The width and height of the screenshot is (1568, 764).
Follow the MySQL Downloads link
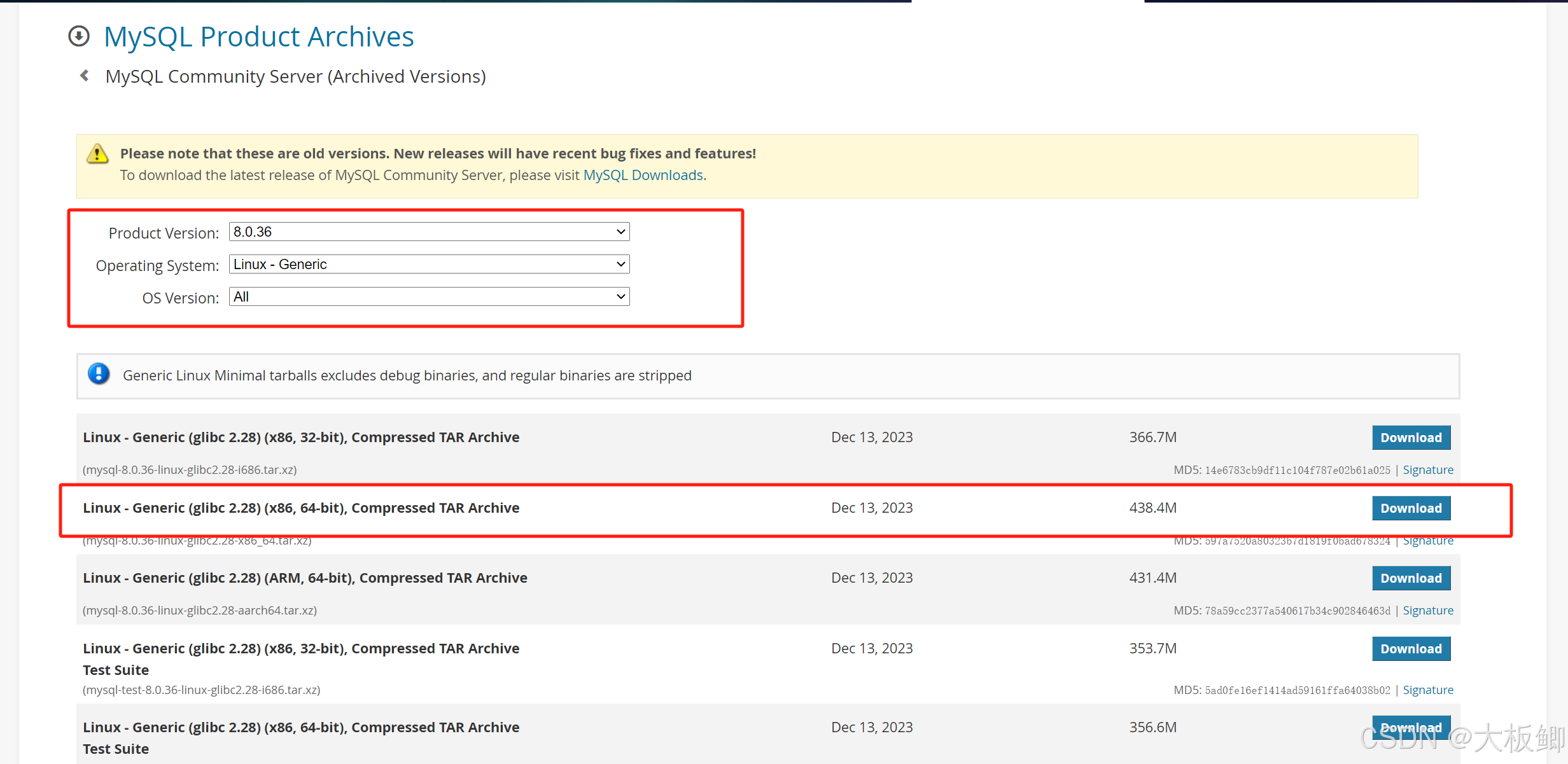tap(643, 175)
